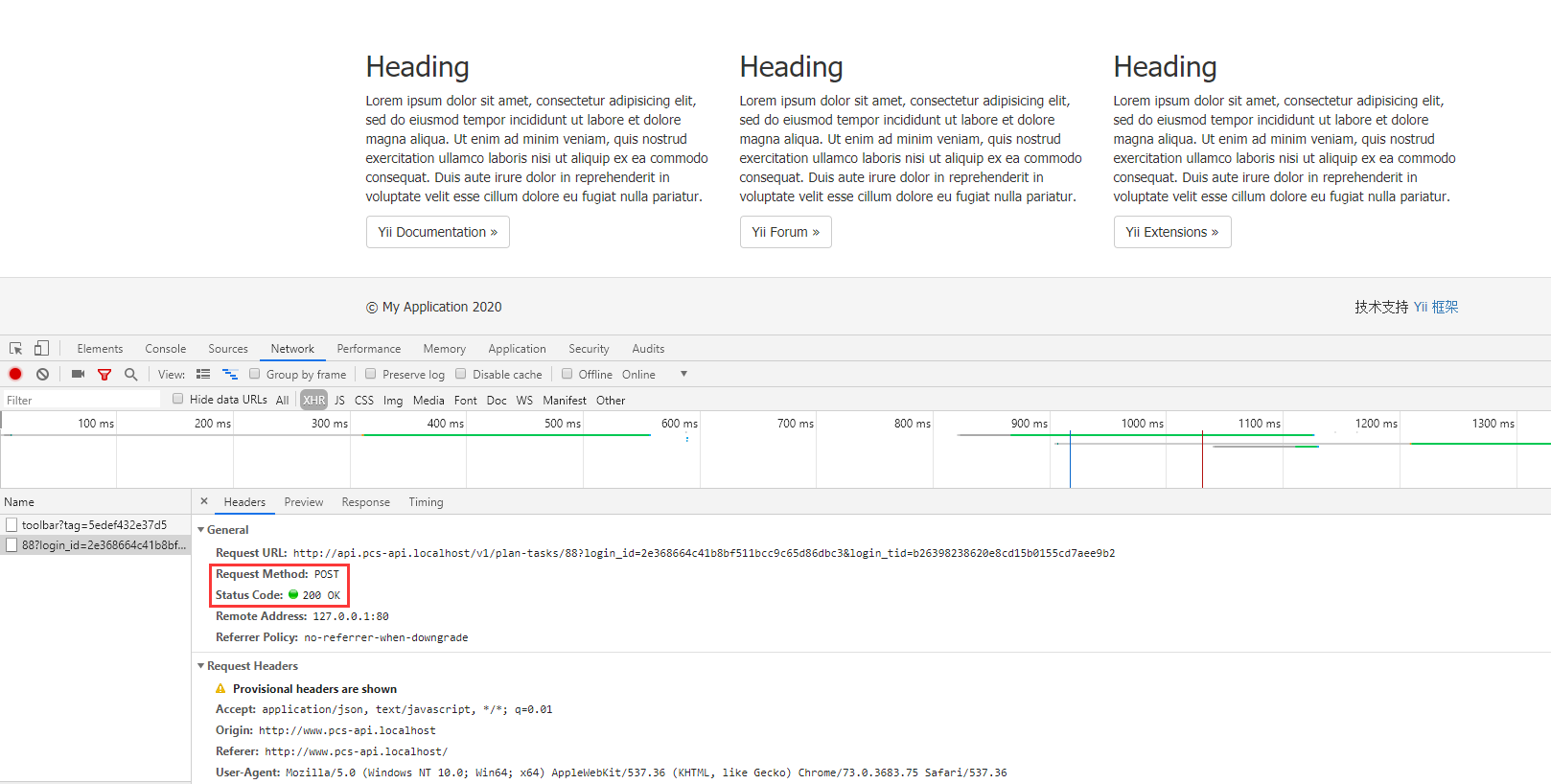
Task: Toggle the device toolbar icon
Action: 41,349
